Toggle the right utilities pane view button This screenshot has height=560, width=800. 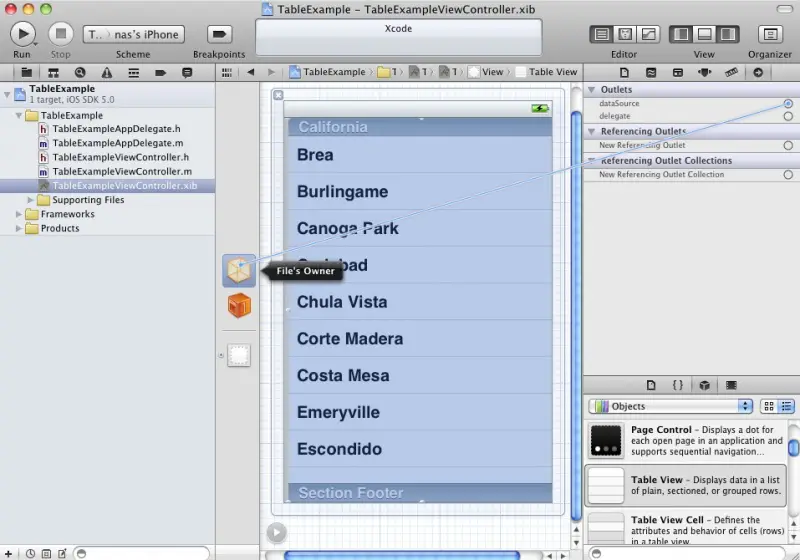(728, 34)
